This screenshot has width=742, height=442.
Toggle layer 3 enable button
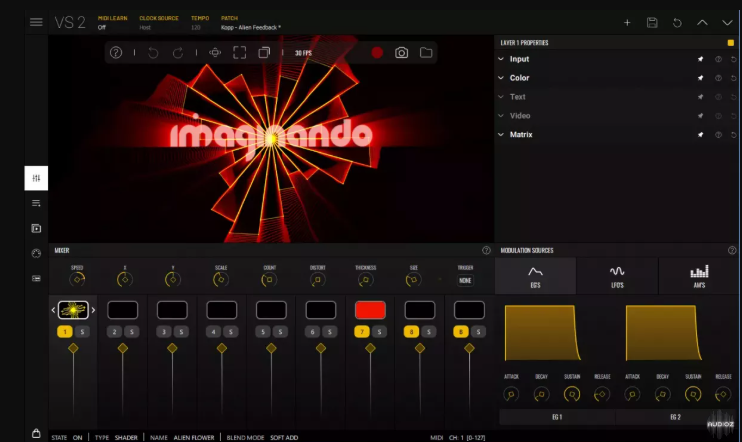(x=164, y=331)
